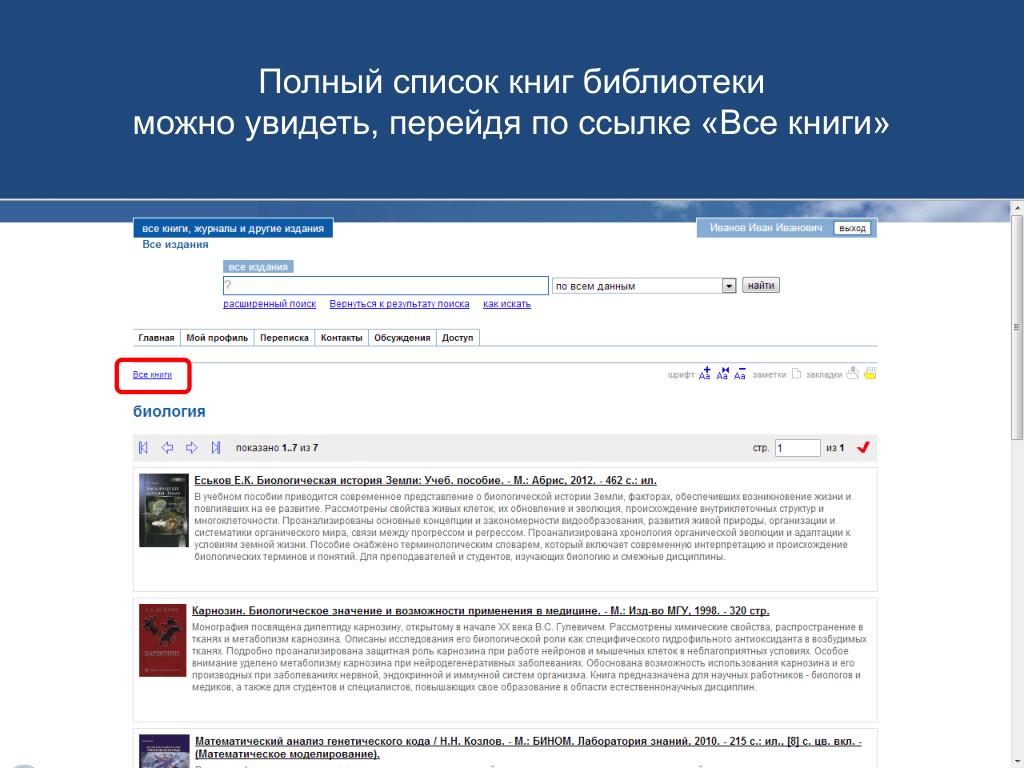Image resolution: width=1024 pixels, height=768 pixels.
Task: Follow the 'Все книги' link
Action: coord(152,375)
